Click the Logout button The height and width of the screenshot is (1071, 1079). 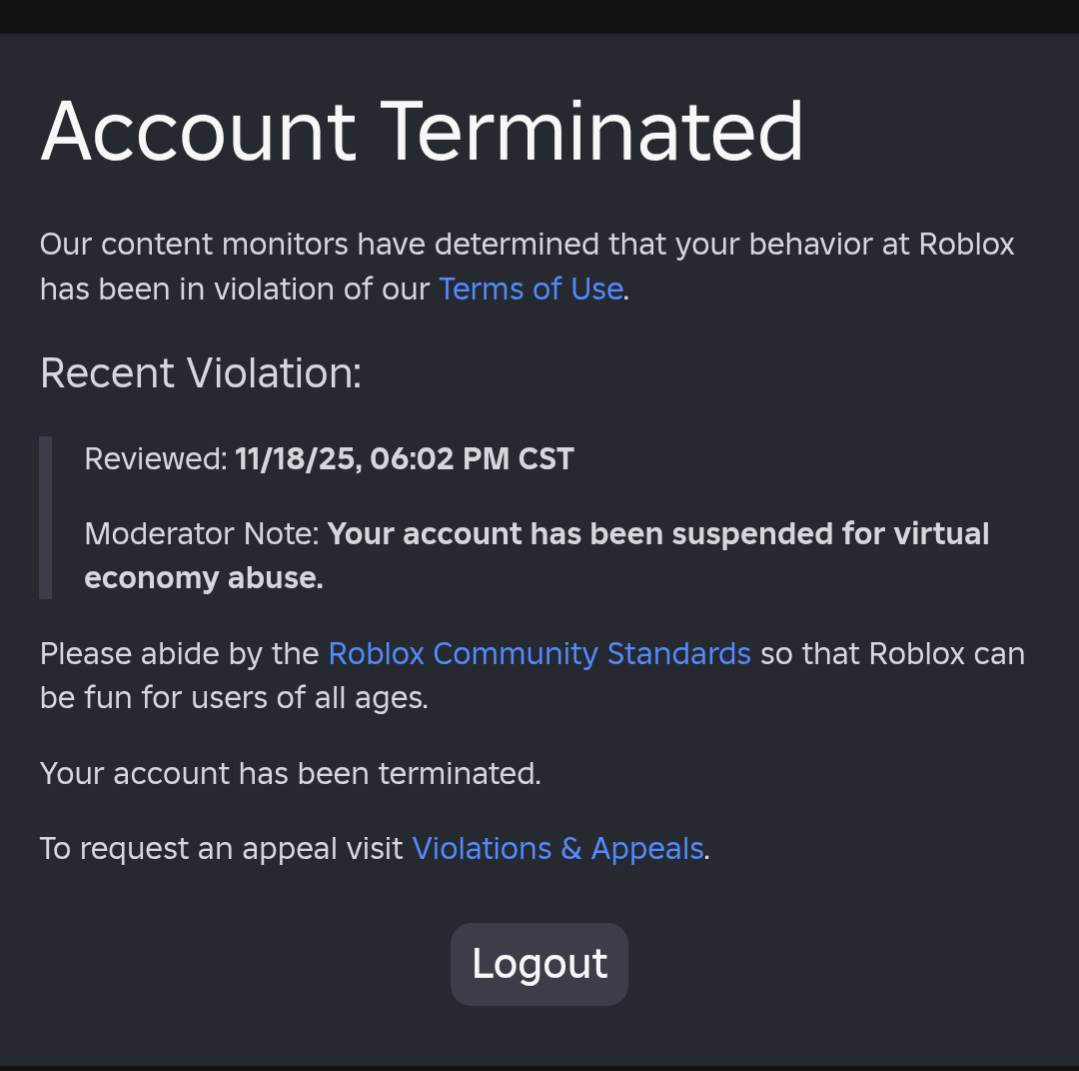(x=539, y=964)
